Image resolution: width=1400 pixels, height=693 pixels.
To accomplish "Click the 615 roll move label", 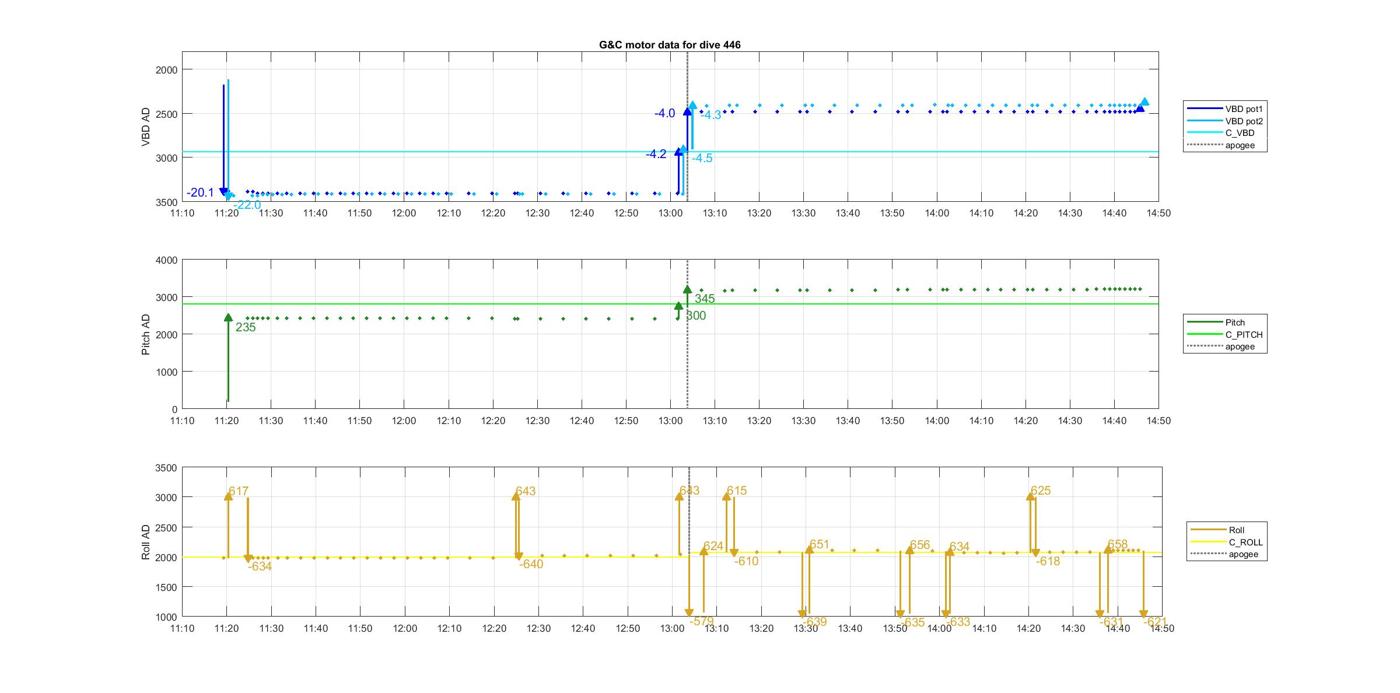I will point(737,491).
